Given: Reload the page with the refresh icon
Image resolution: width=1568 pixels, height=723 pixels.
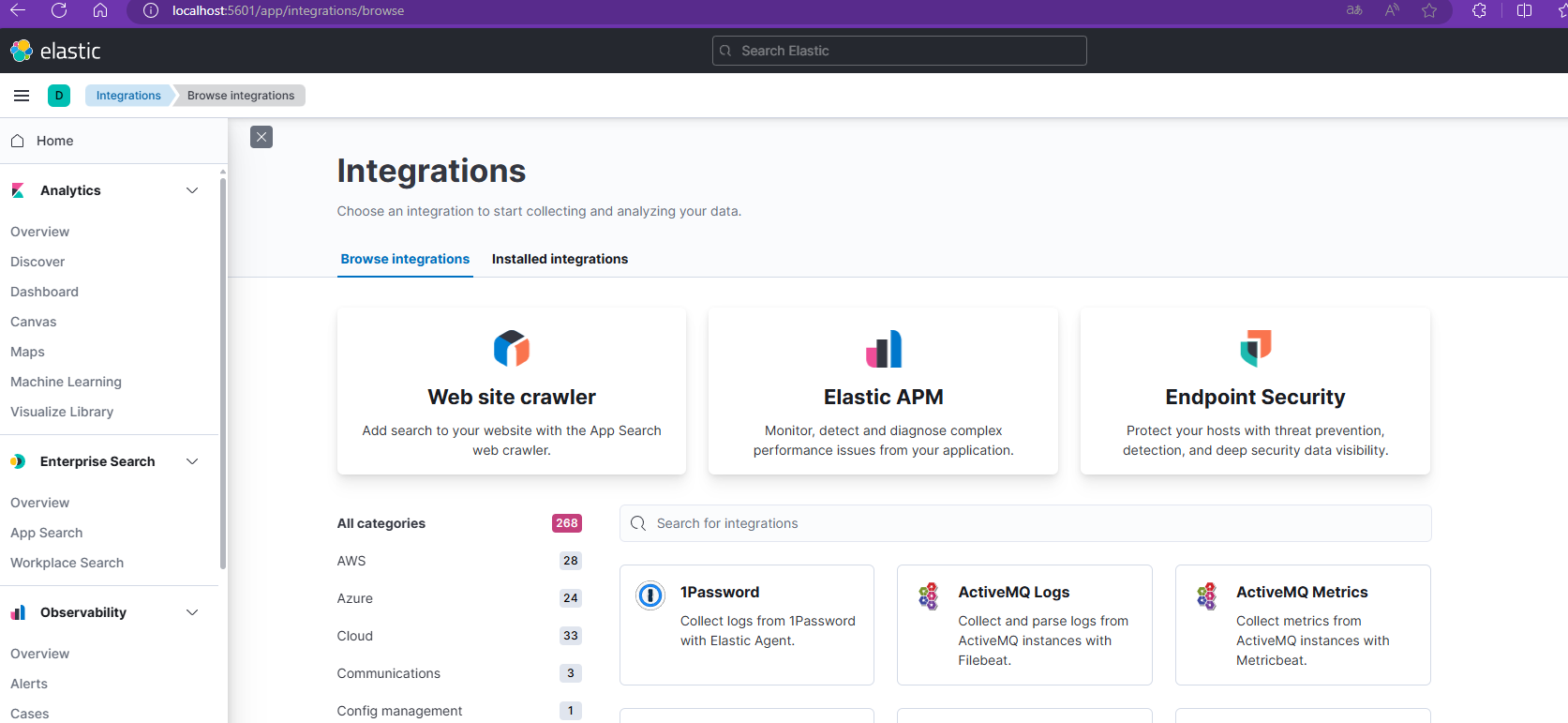Looking at the screenshot, I should [59, 10].
